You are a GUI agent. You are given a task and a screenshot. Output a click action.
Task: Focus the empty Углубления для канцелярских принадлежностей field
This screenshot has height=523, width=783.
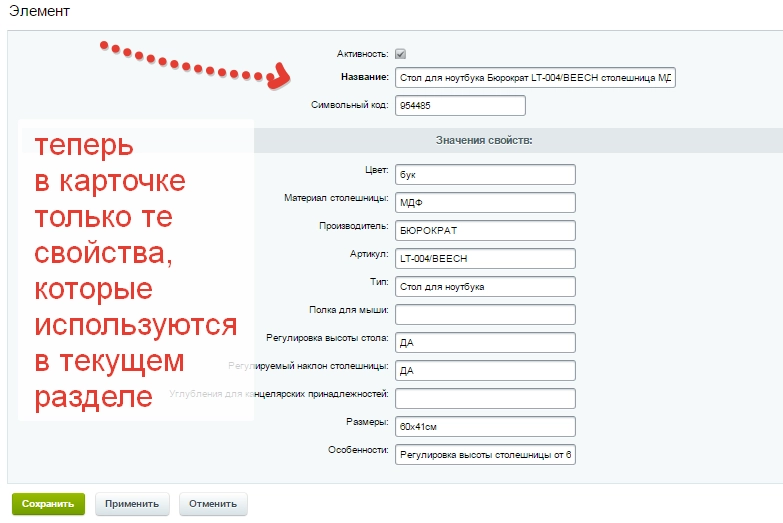pyautogui.click(x=485, y=399)
